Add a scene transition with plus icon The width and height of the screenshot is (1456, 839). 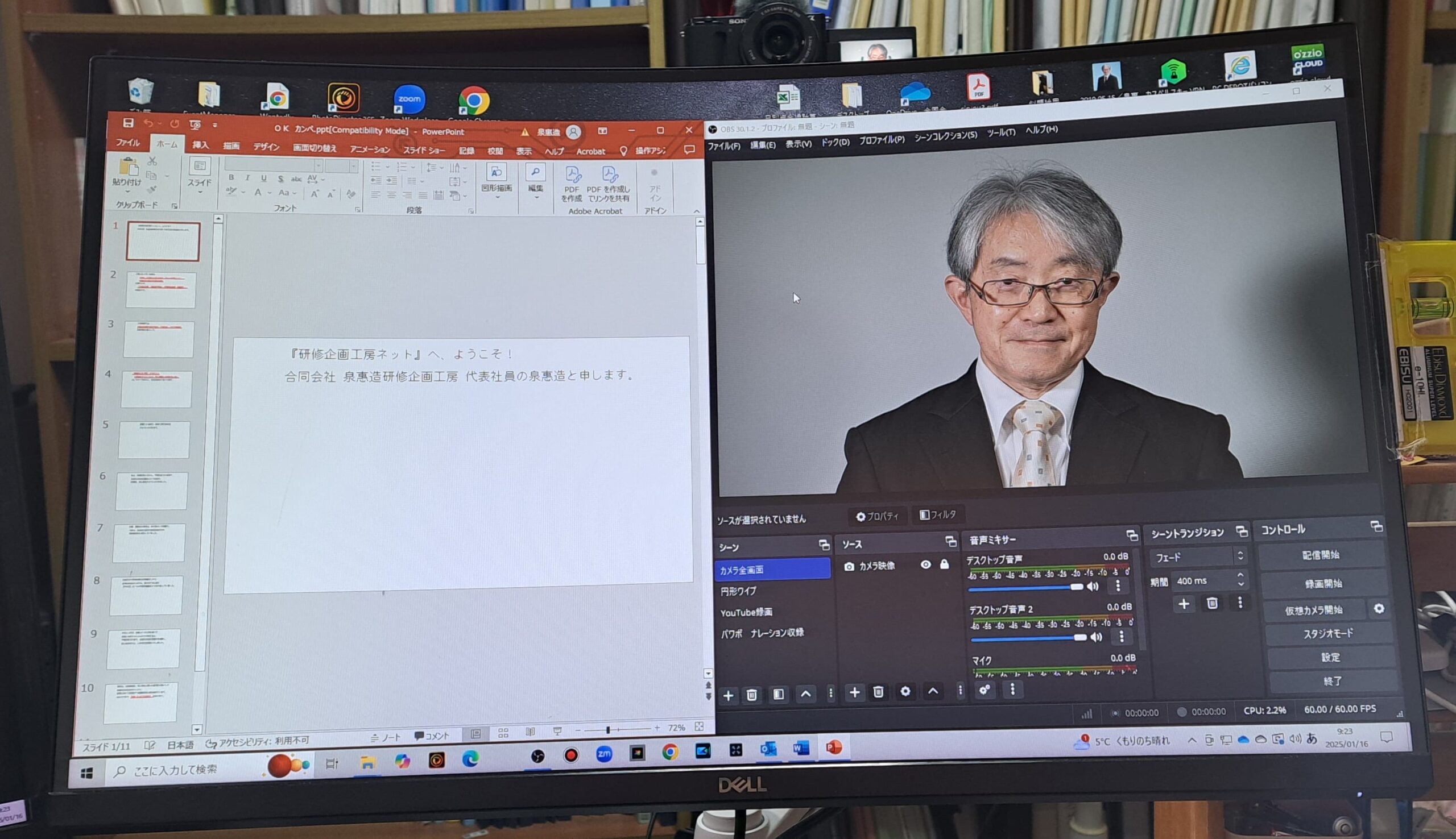[x=1184, y=604]
